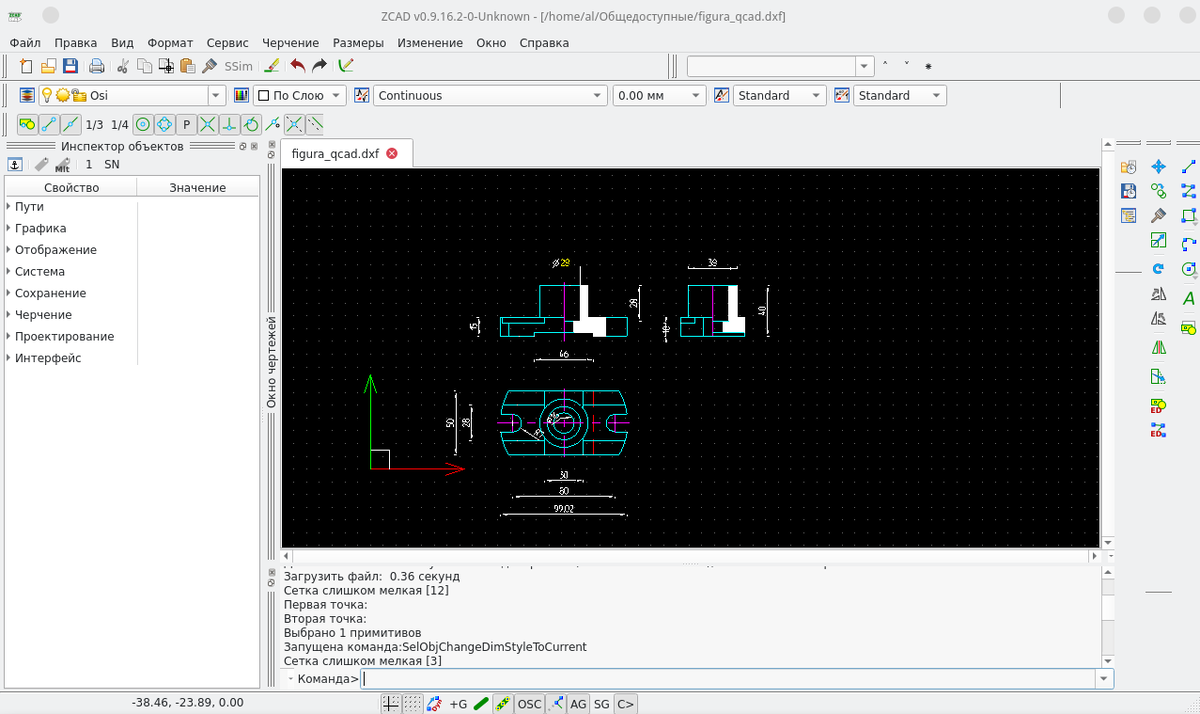Screen dimensions: 1200x714
Task: Create a new drawing with New icon
Action: coord(27,66)
